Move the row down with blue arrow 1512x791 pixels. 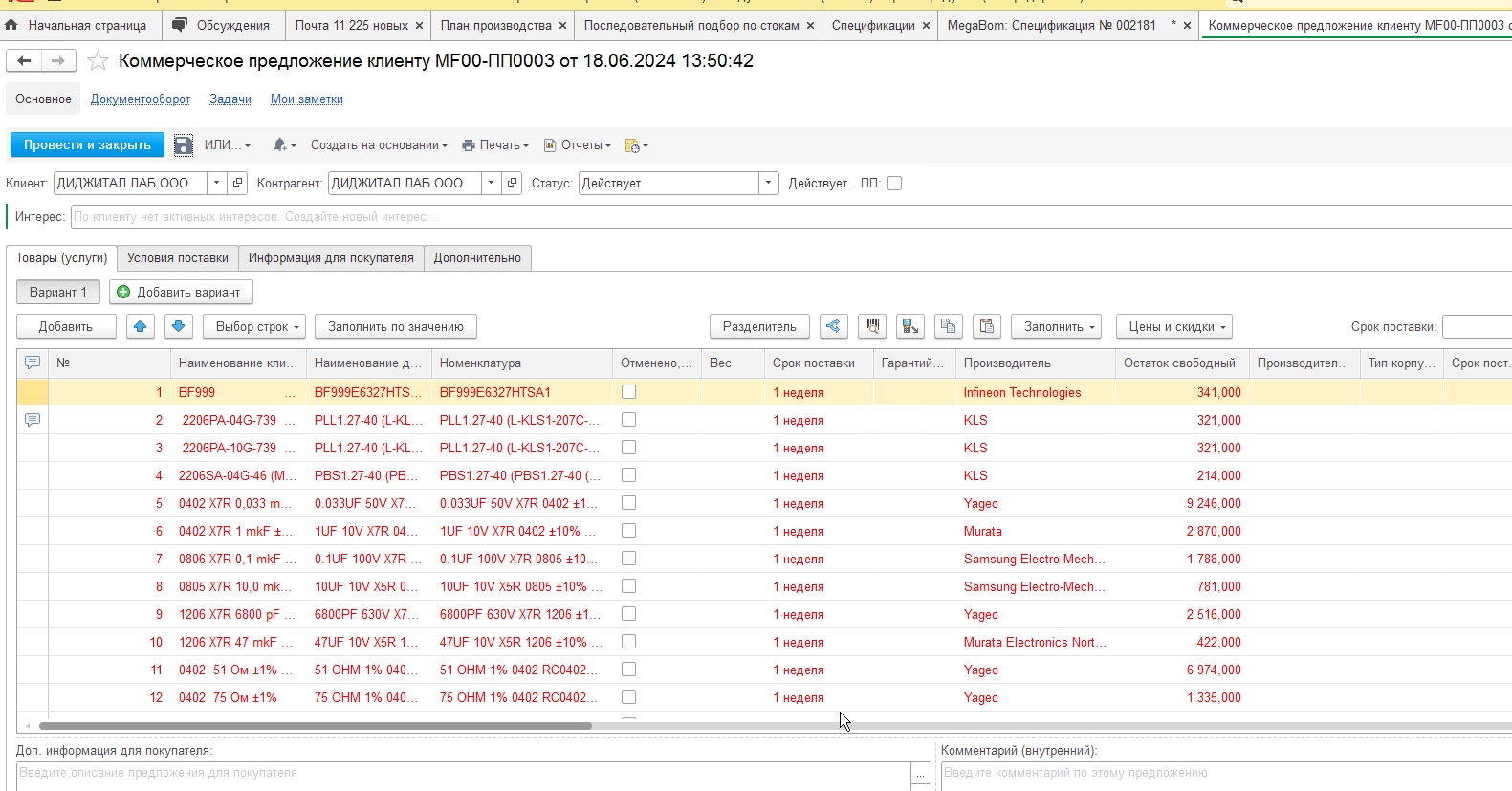pos(178,326)
